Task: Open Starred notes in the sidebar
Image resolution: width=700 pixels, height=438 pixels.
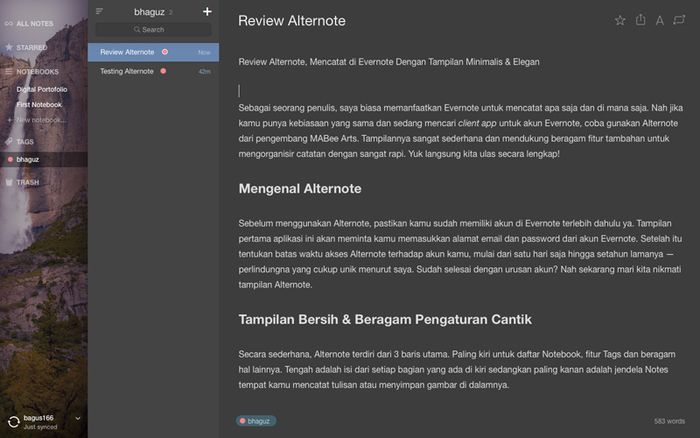Action: 32,47
